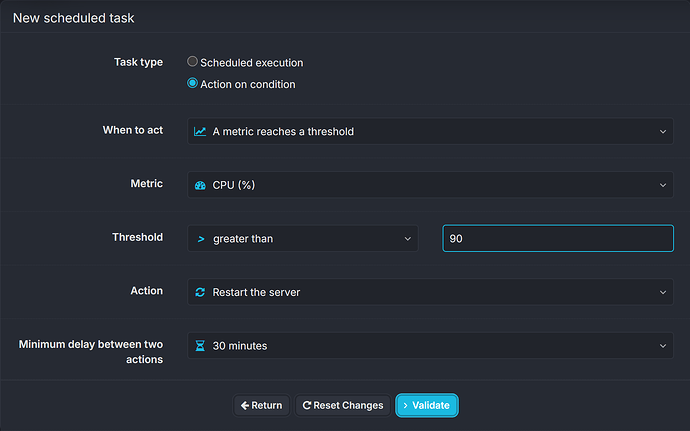The height and width of the screenshot is (431, 690).
Task: Click the Action field label
Action: (147, 291)
